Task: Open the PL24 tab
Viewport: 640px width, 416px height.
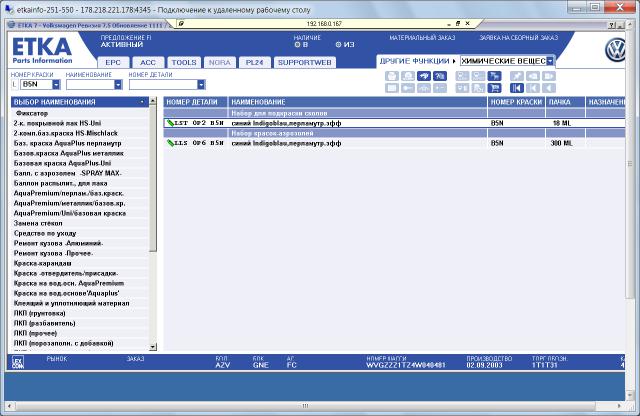Action: [255, 62]
